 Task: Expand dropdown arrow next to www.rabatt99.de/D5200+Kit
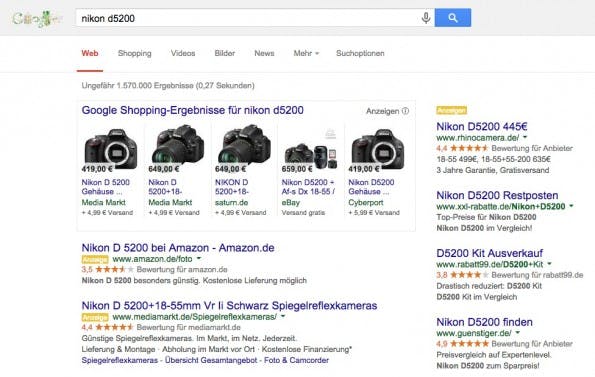(x=549, y=264)
